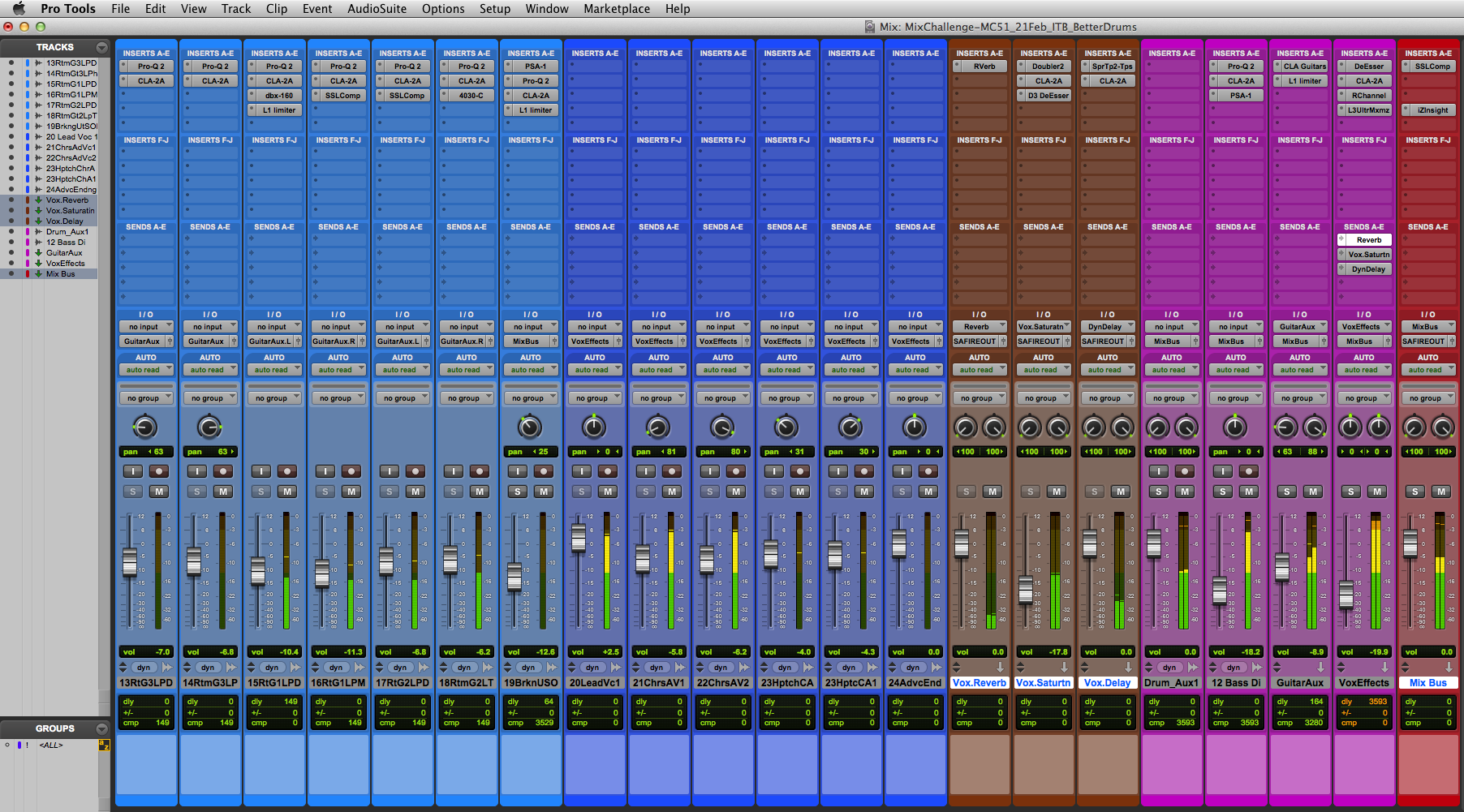
Task: Enable TrackInput button on 21ChrsAV1 strip
Action: (x=646, y=471)
